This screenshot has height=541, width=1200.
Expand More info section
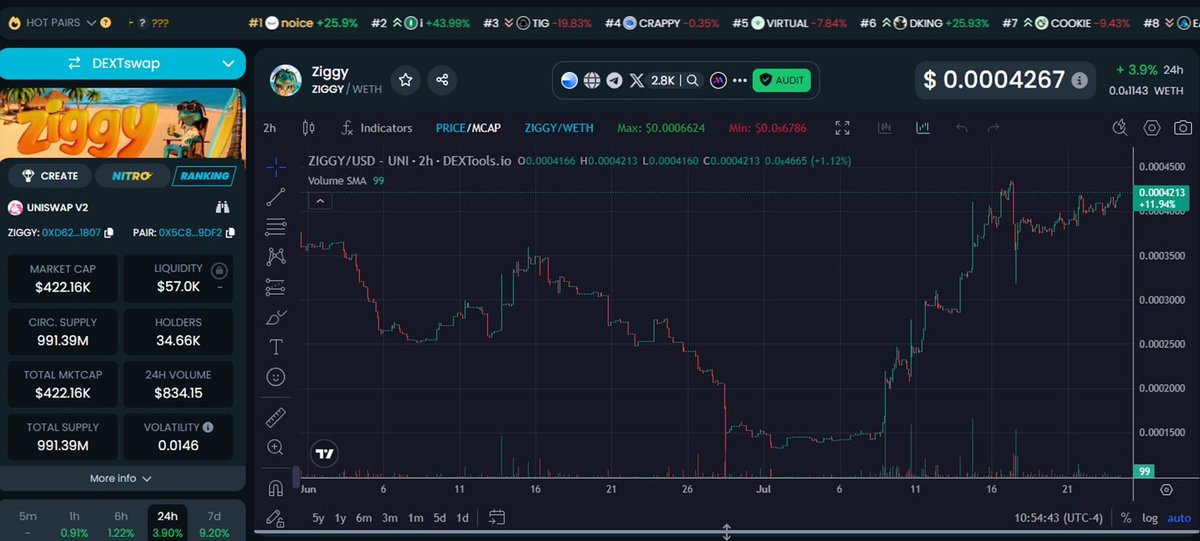[x=121, y=478]
